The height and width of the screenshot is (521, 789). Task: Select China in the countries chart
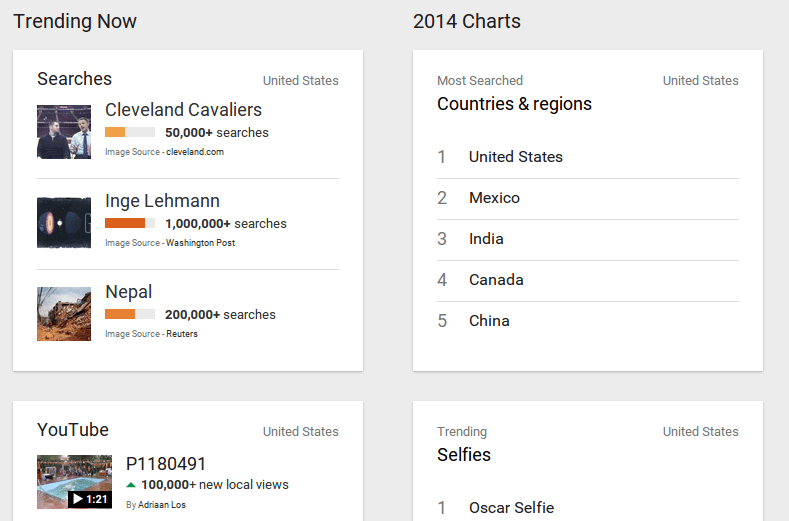coord(489,321)
